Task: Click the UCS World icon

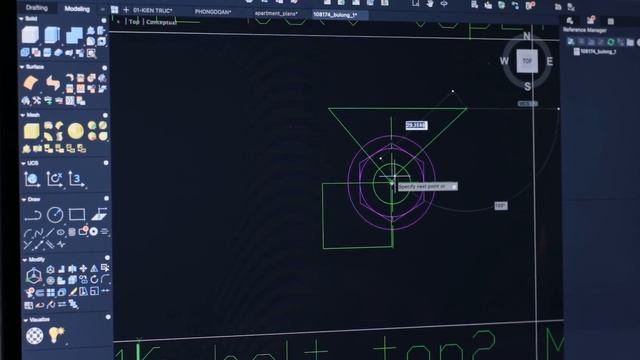Action: (x=32, y=179)
